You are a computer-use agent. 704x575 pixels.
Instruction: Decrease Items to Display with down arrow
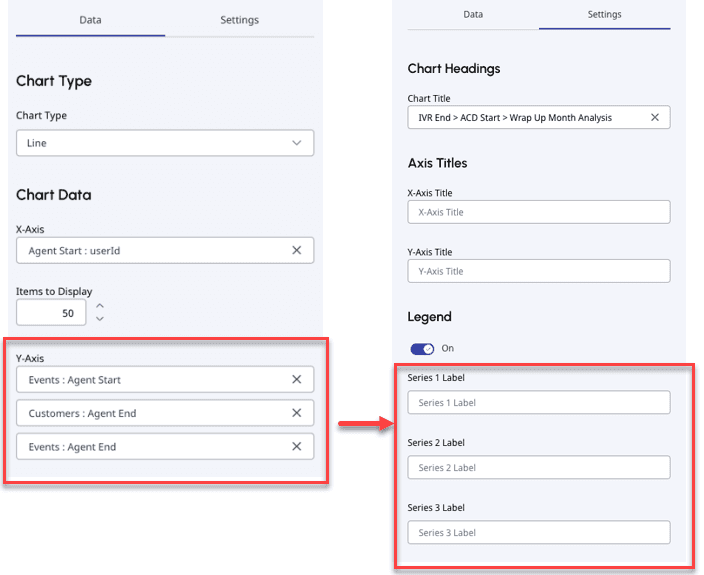click(x=100, y=319)
